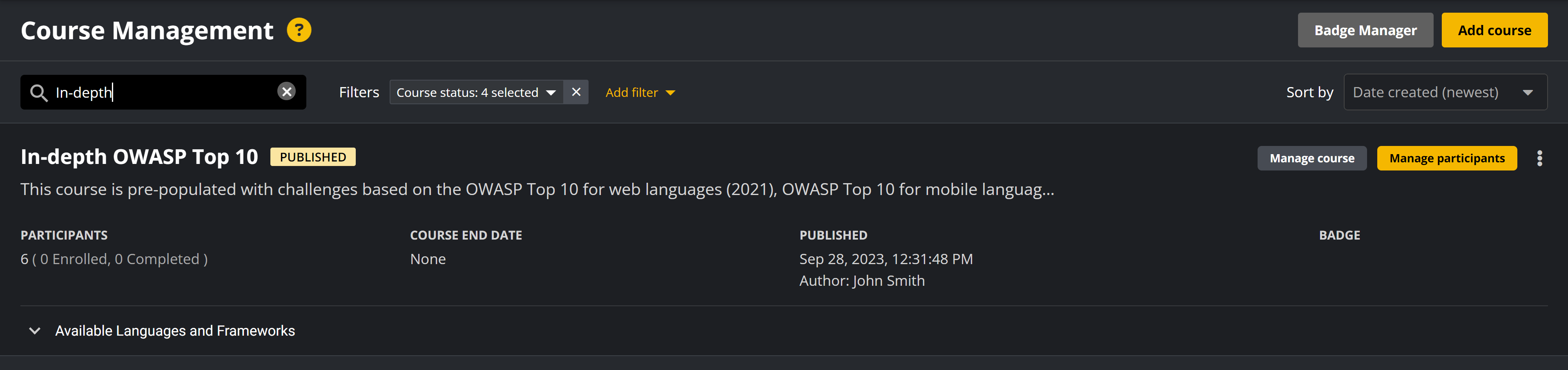1568x370 pixels.
Task: Open the three-dot course options menu
Action: click(1539, 159)
